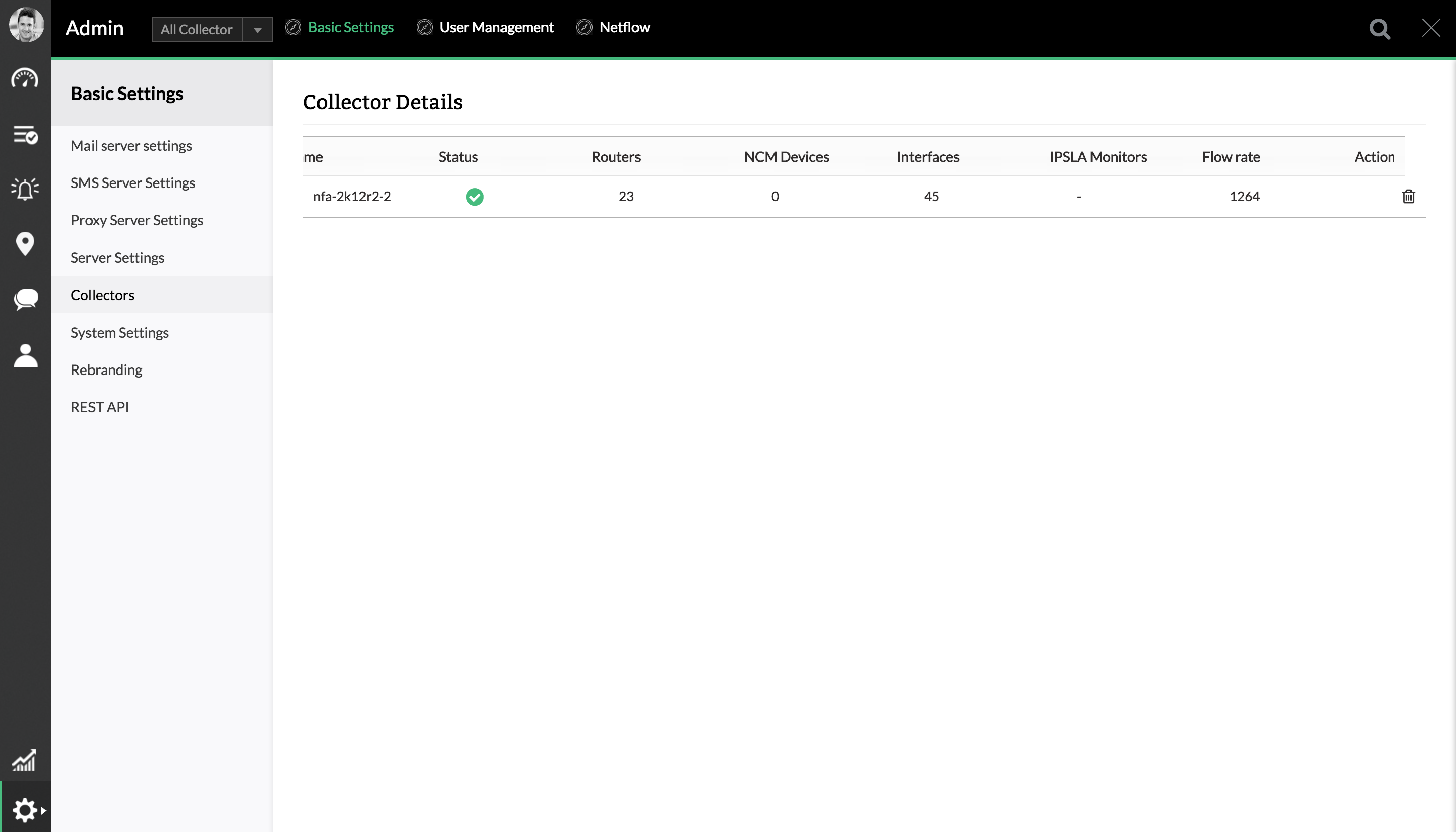This screenshot has width=1456, height=832.
Task: Click the settings gear icon at bottom
Action: pyautogui.click(x=25, y=810)
